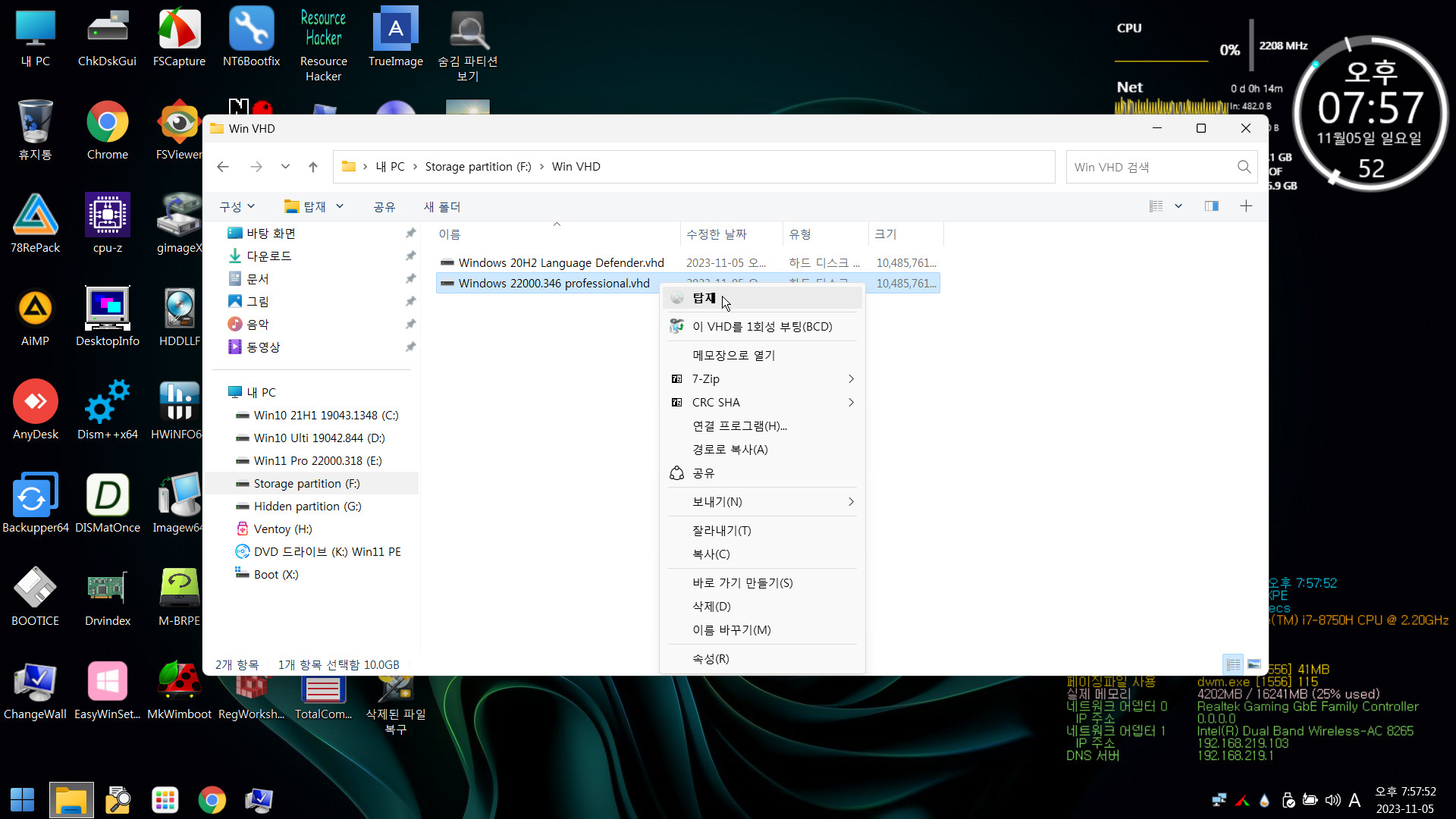Image resolution: width=1456 pixels, height=819 pixels.
Task: Switch to large icons view in status bar
Action: (1254, 664)
